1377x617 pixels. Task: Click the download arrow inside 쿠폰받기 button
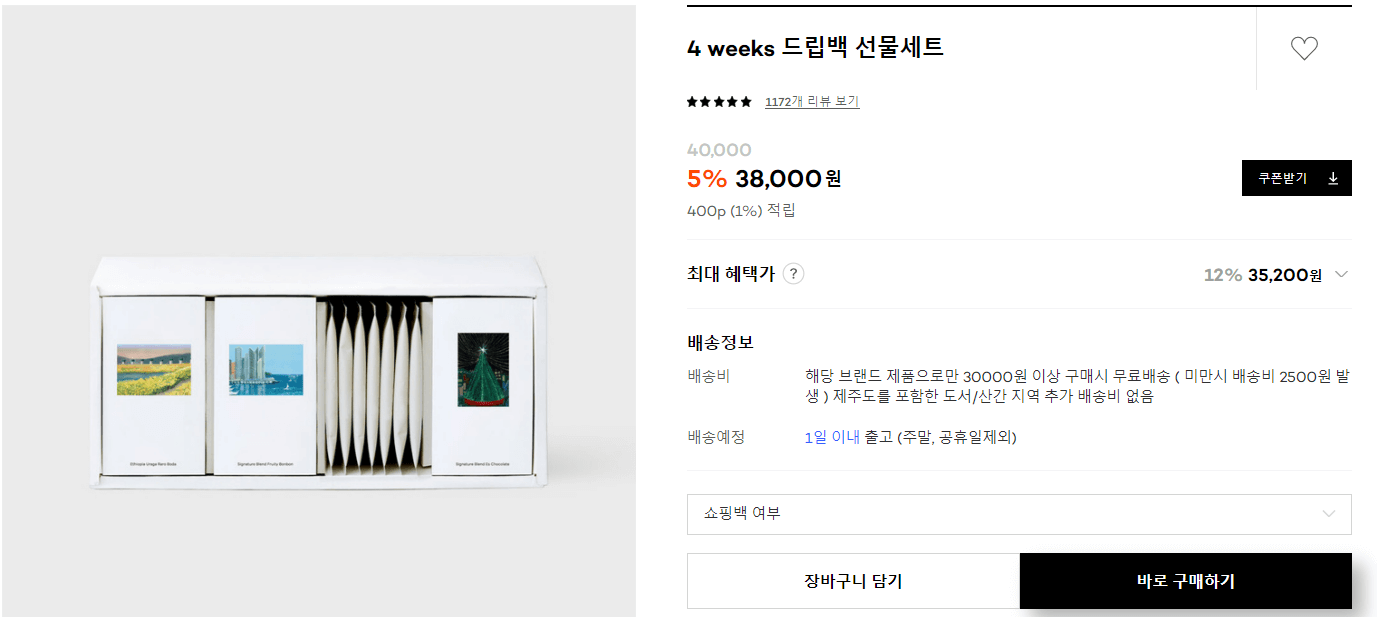1334,177
